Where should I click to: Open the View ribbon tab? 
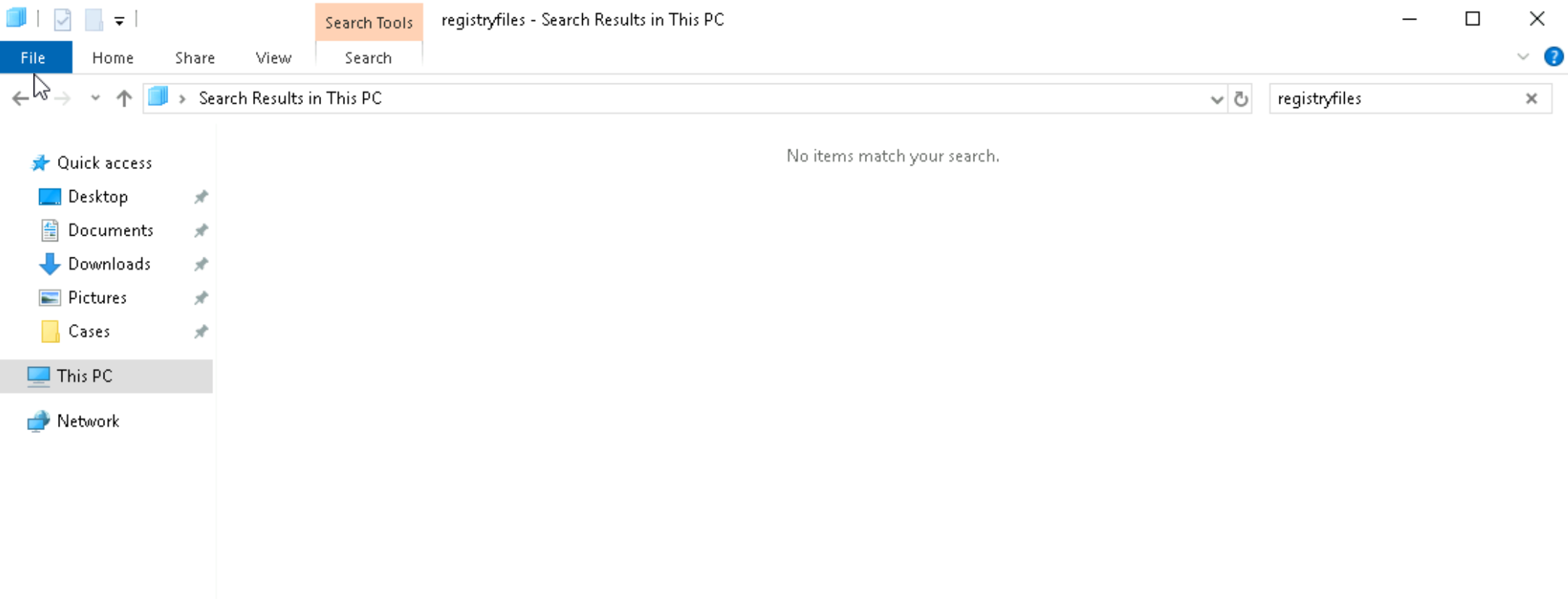pos(273,58)
